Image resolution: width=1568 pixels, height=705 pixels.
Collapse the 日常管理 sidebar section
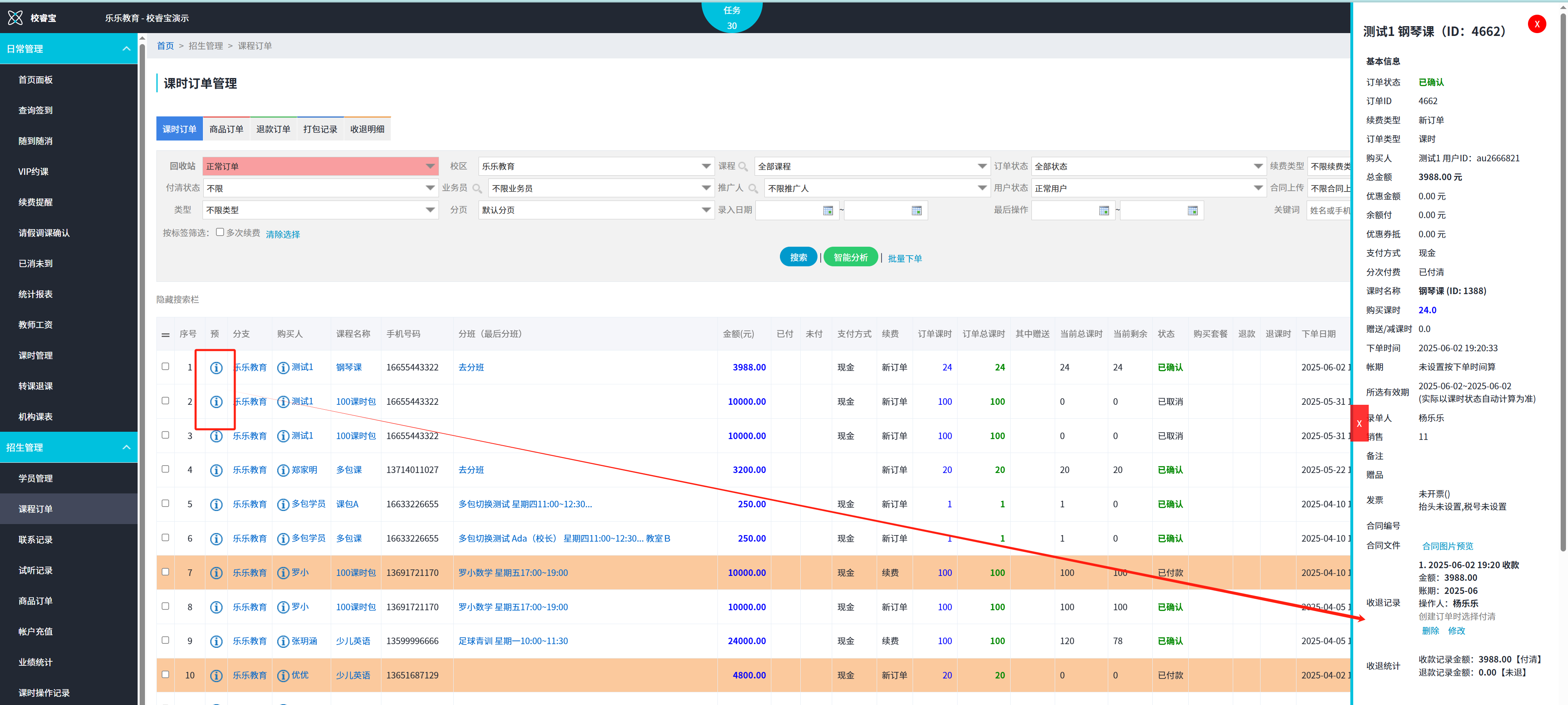pos(126,49)
